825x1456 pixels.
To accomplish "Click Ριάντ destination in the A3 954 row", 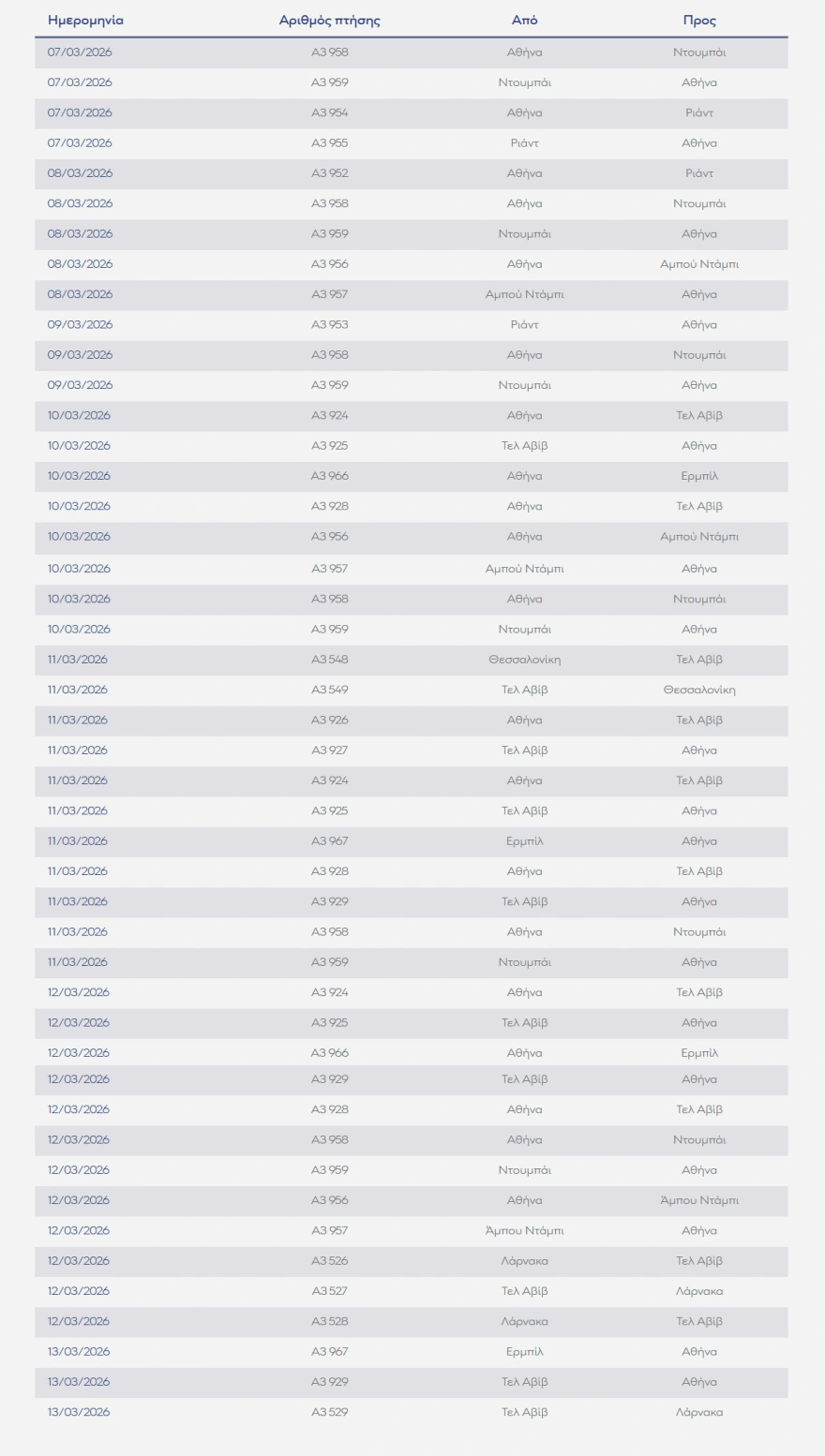I will 699,113.
